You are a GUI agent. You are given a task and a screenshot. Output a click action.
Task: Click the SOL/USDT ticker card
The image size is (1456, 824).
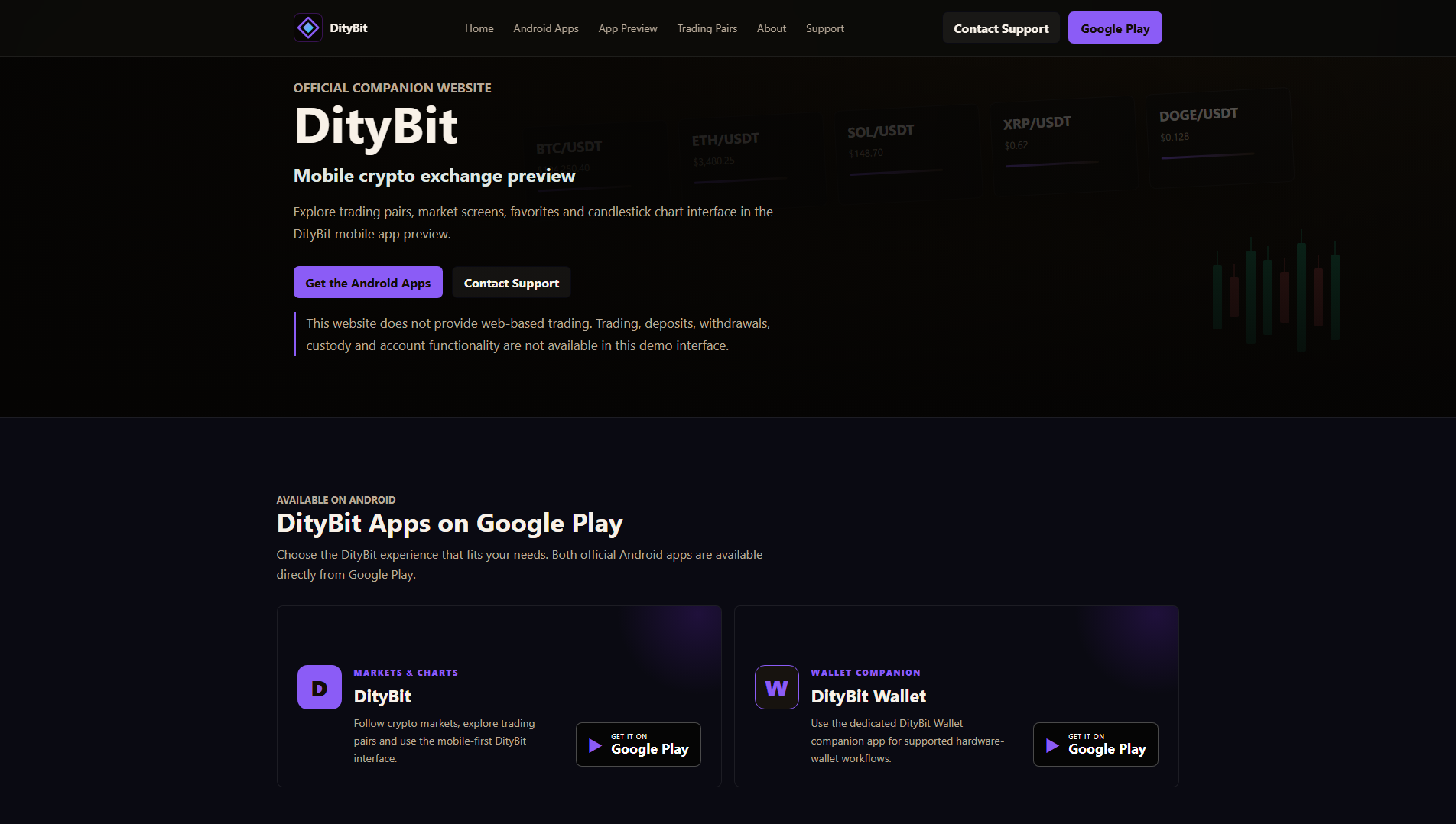pos(908,153)
